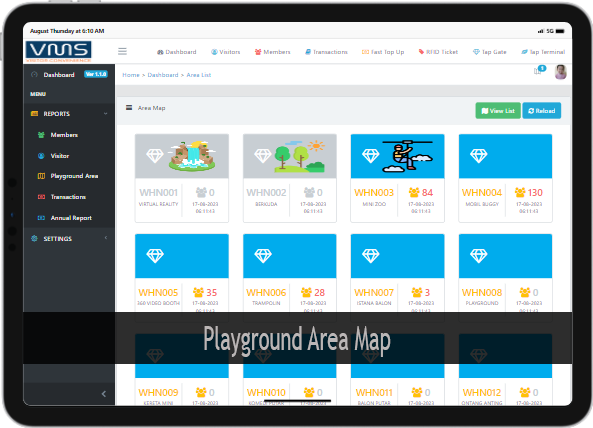The width and height of the screenshot is (593, 428).
Task: Click the Dashboard breadcrumb link
Action: pyautogui.click(x=163, y=75)
